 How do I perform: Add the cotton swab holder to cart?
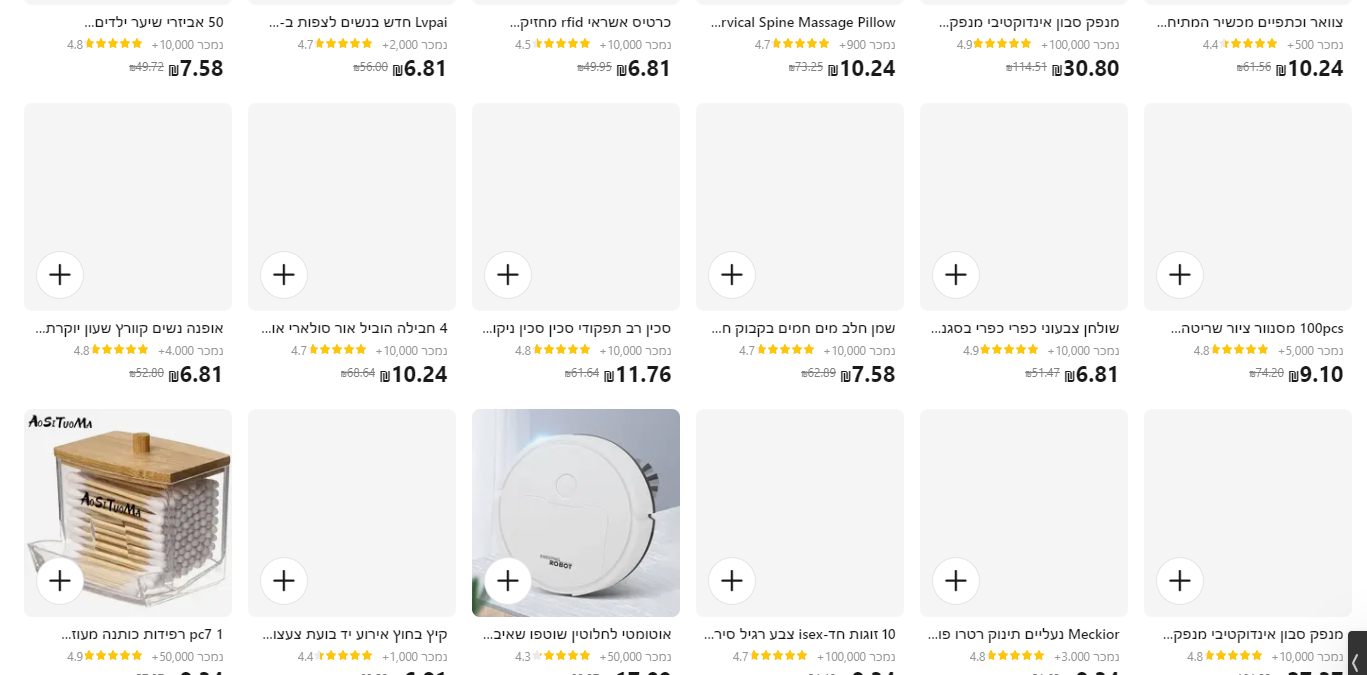click(x=60, y=581)
